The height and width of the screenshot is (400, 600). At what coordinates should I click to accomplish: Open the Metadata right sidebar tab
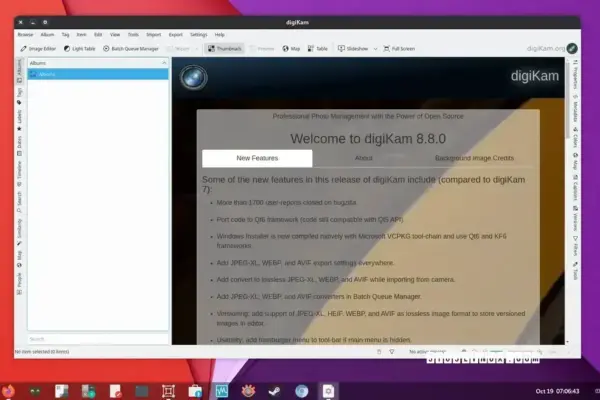pos(575,109)
